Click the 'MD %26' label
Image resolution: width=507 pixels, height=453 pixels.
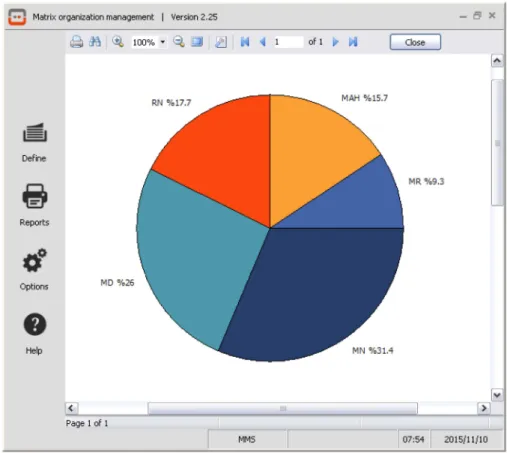point(117,283)
